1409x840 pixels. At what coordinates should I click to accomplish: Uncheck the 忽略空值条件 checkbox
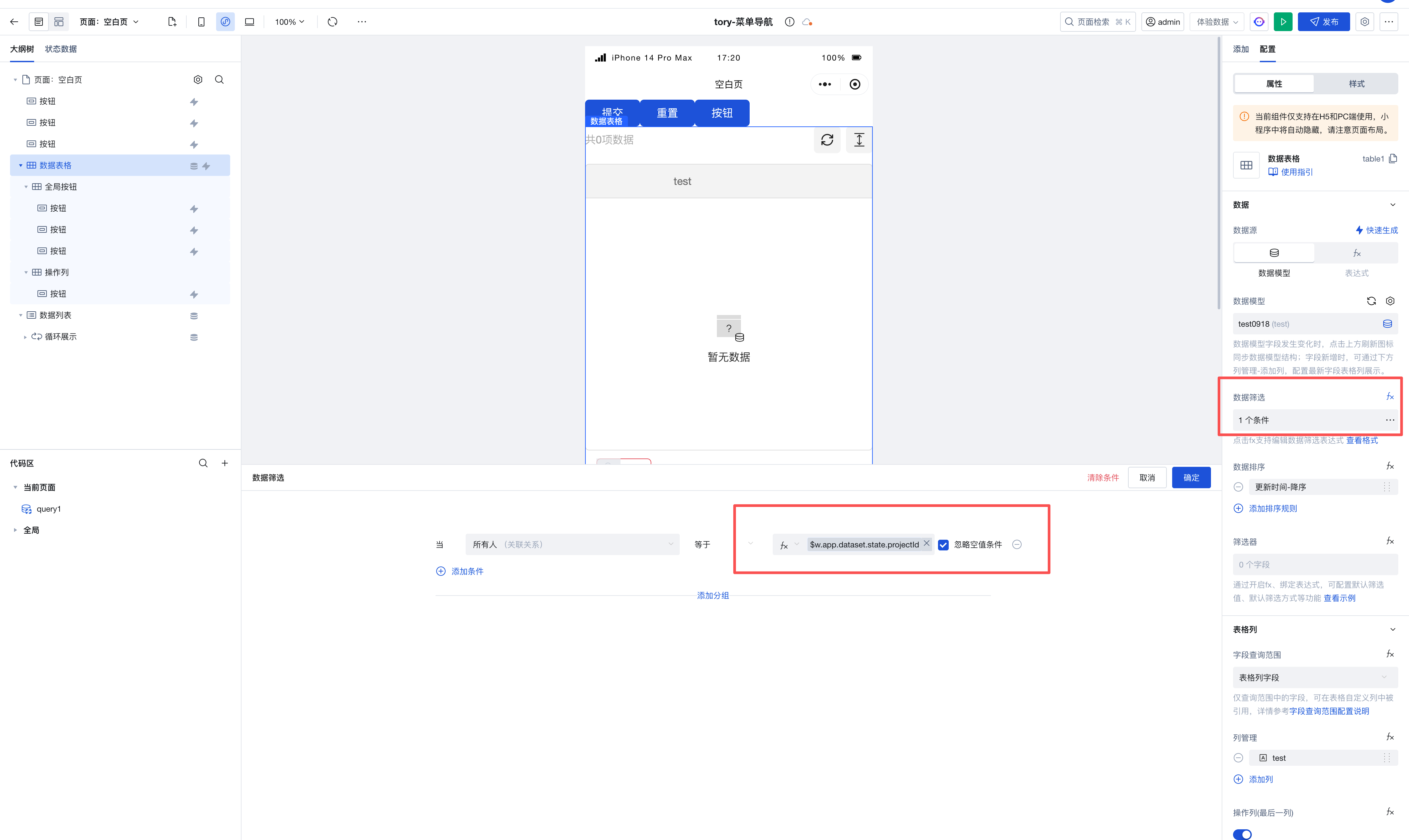pyautogui.click(x=943, y=544)
